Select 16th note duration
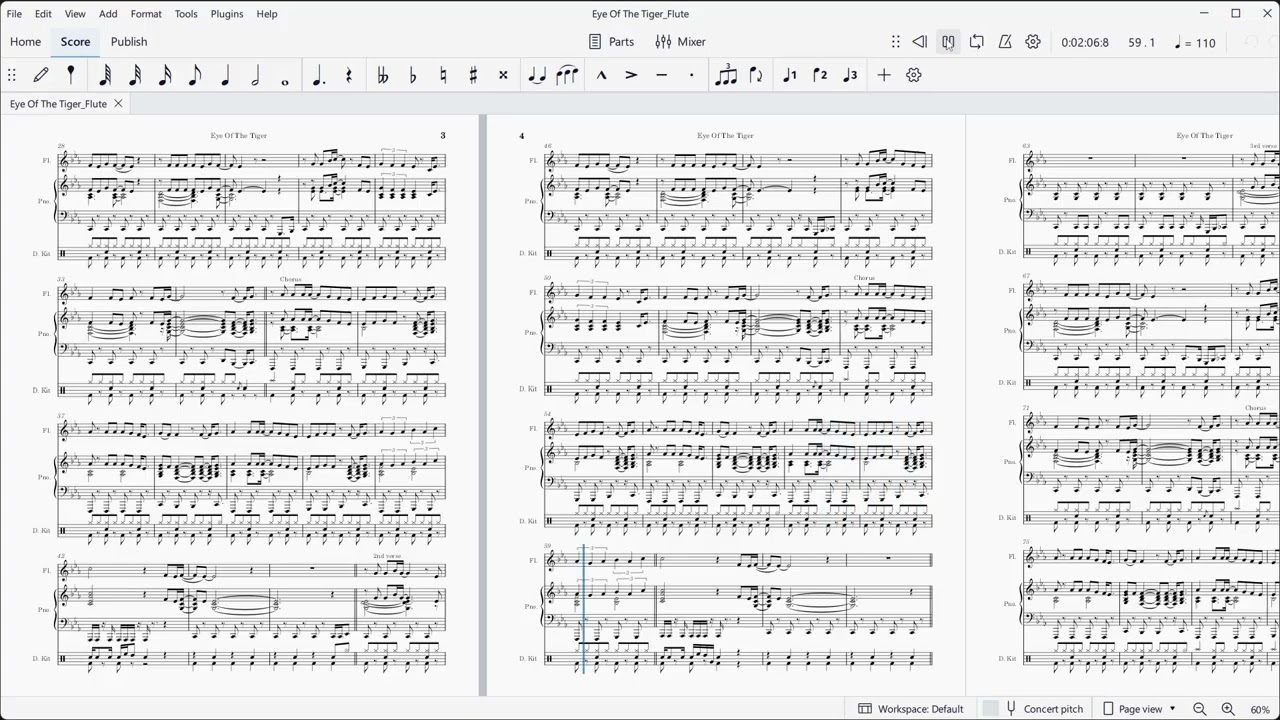Image resolution: width=1280 pixels, height=720 pixels. (165, 75)
